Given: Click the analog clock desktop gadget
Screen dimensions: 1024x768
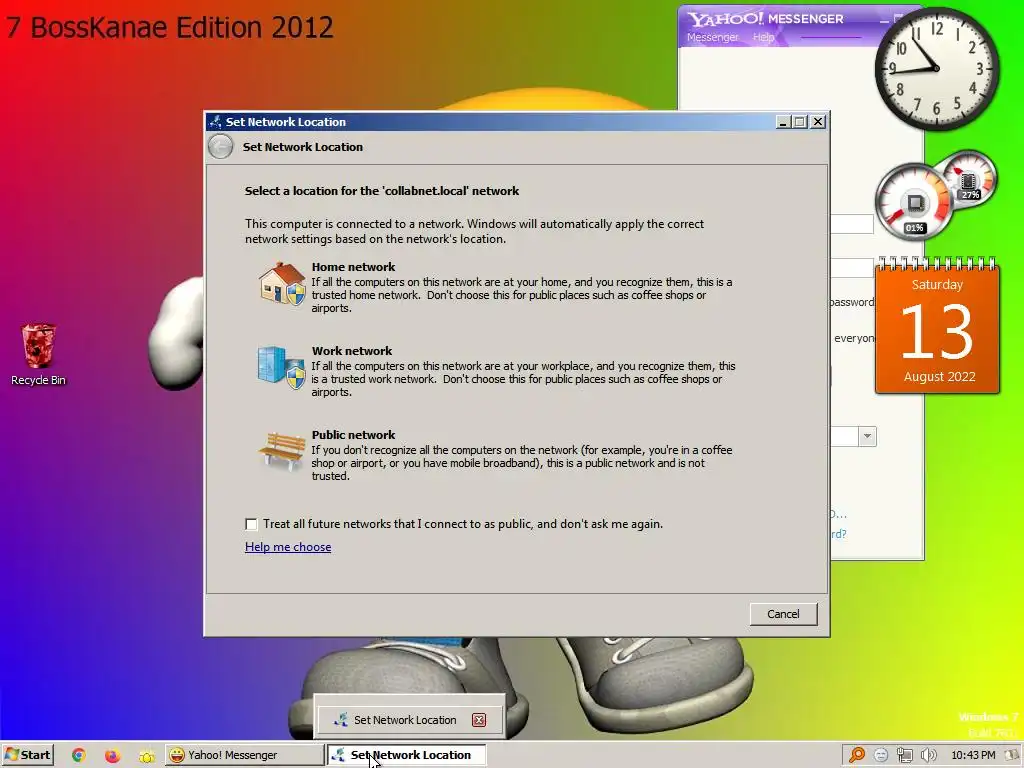Looking at the screenshot, I should 937,69.
